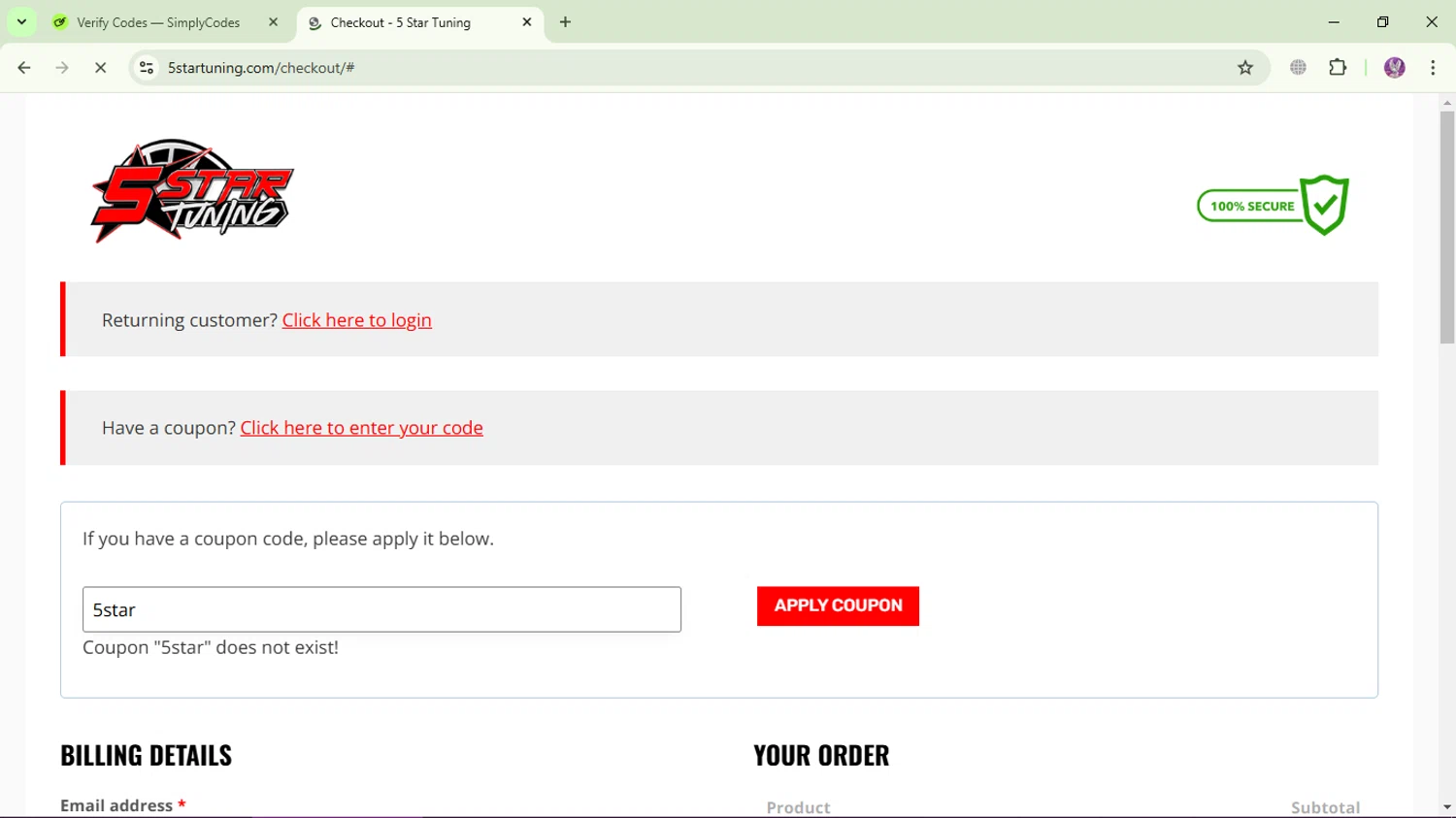Bookmark this page with star icon
This screenshot has height=818, width=1456.
[1245, 68]
